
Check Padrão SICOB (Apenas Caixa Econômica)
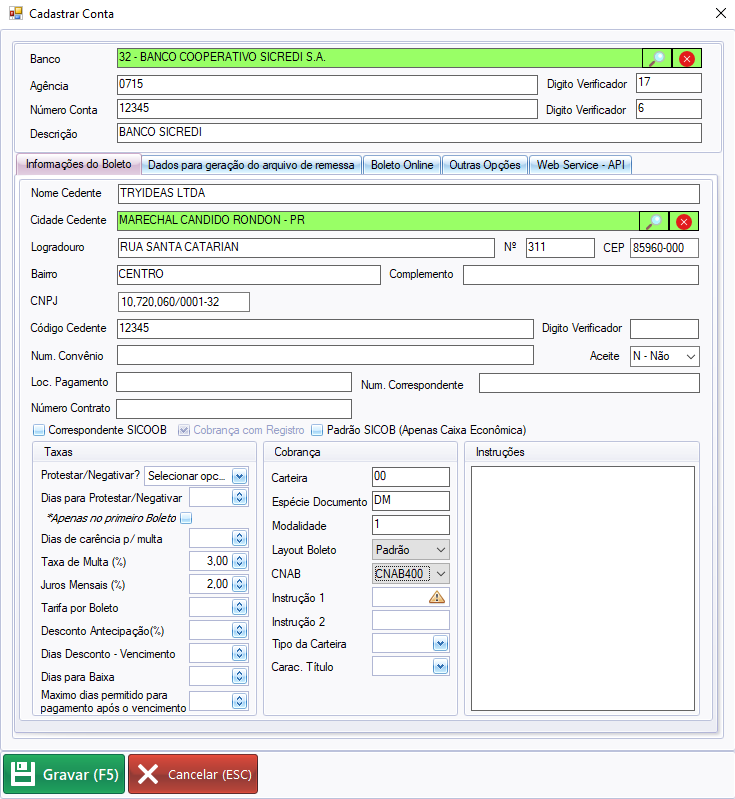click(317, 430)
